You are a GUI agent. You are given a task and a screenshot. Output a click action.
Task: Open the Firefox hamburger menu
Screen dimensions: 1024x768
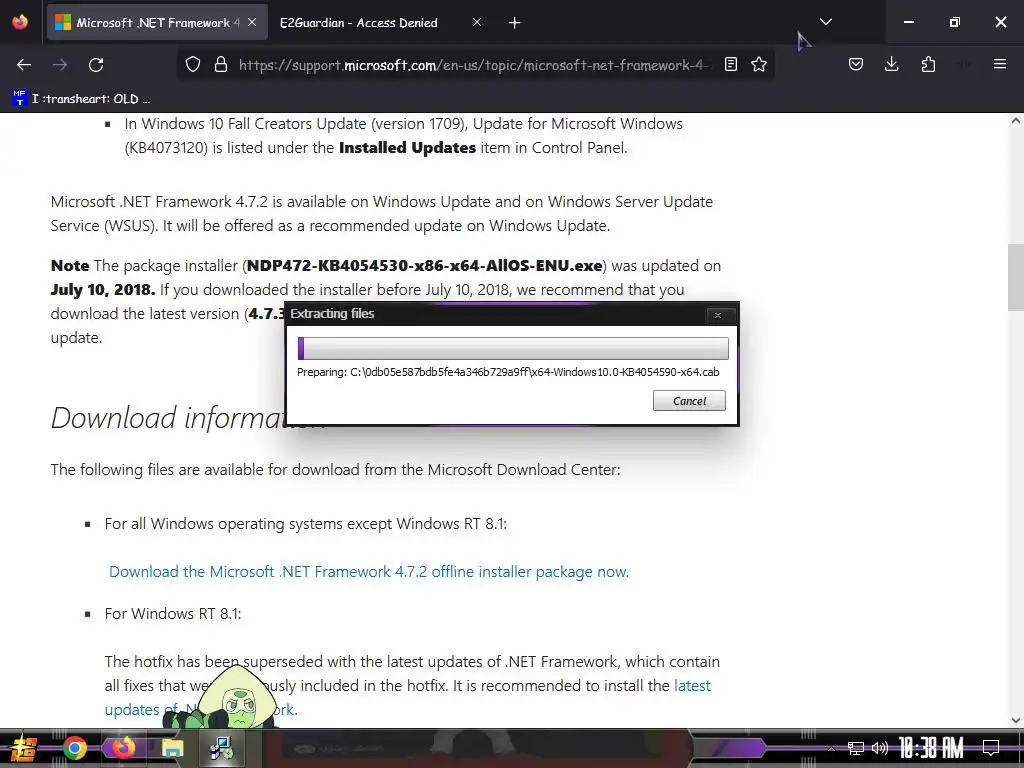click(1000, 64)
